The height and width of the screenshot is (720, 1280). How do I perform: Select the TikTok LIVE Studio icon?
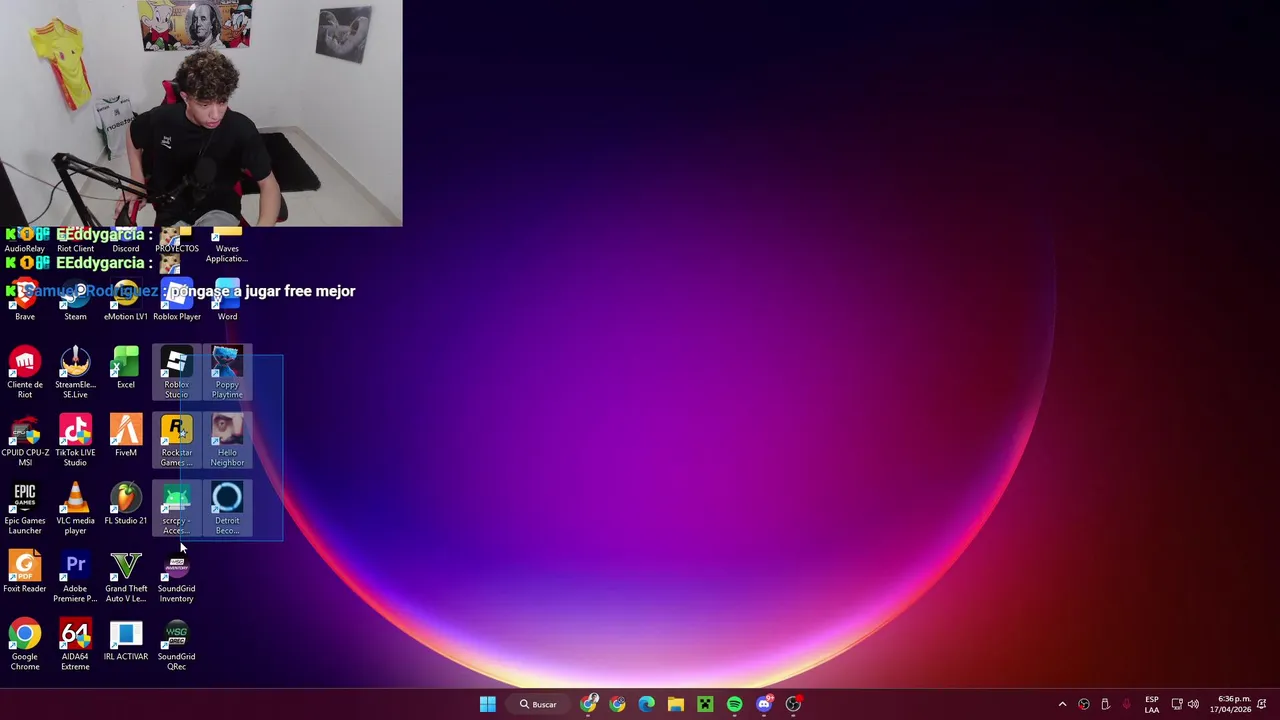75,440
